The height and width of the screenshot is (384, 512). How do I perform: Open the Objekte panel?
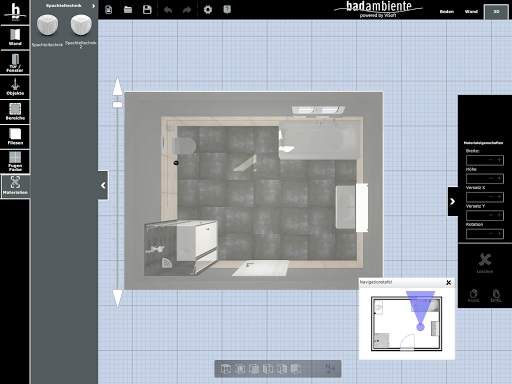[x=15, y=87]
